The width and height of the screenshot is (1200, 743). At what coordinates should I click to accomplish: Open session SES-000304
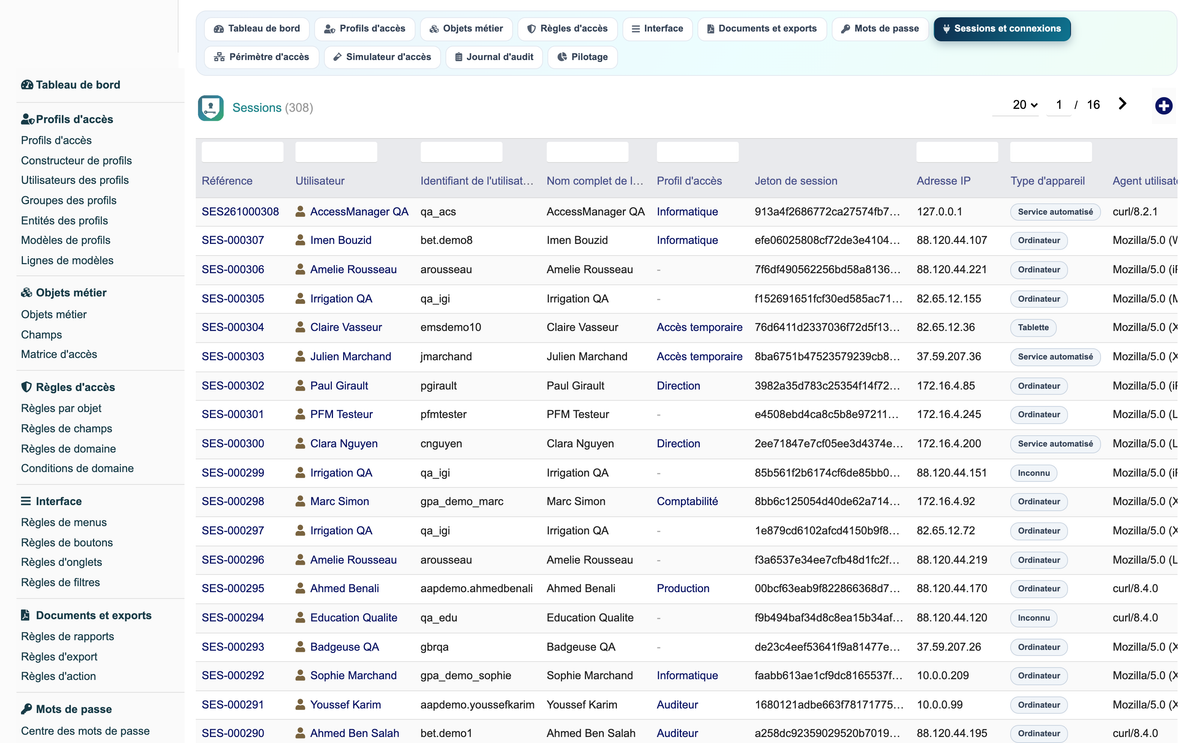[x=233, y=327]
